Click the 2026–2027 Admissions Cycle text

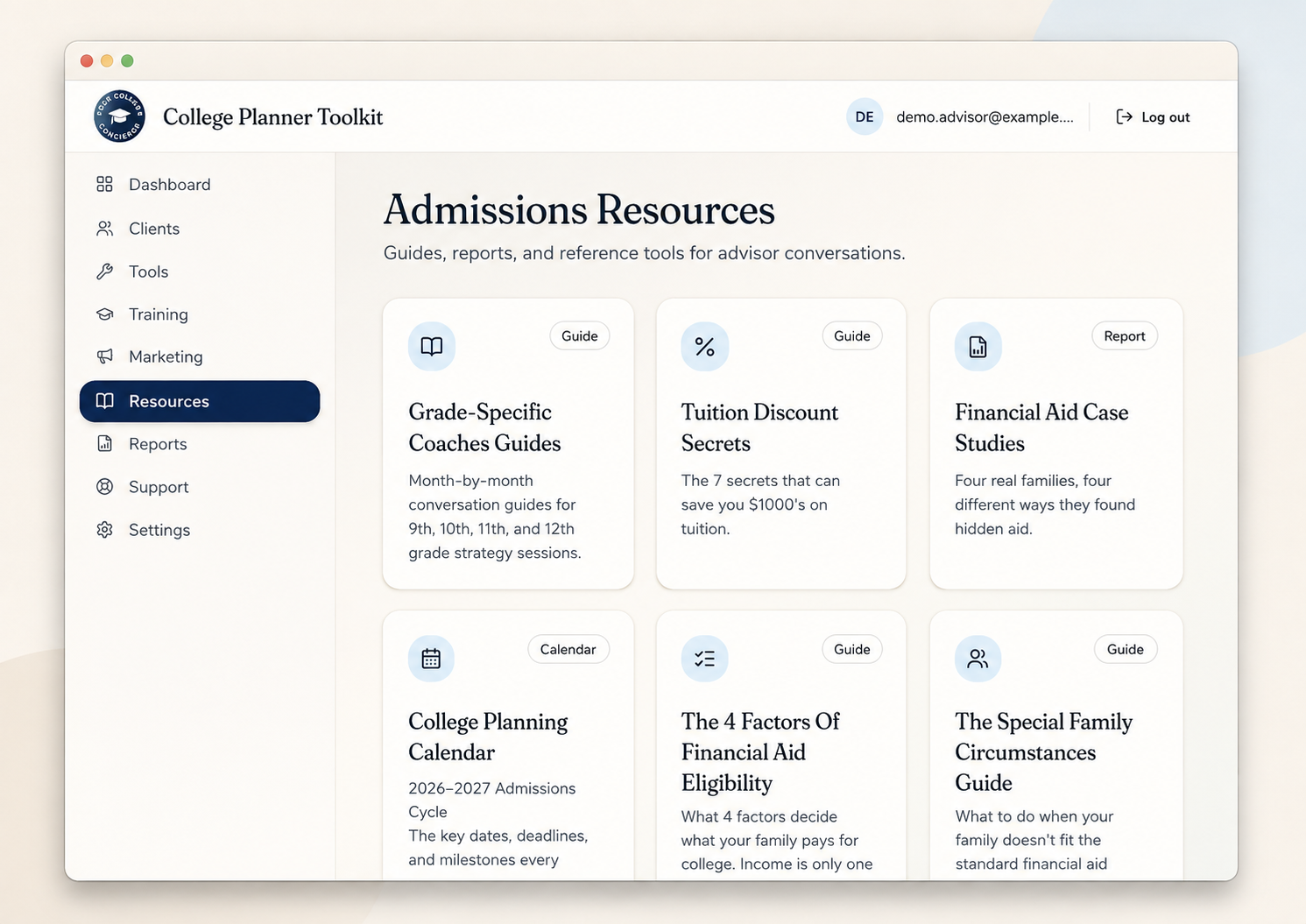point(492,800)
